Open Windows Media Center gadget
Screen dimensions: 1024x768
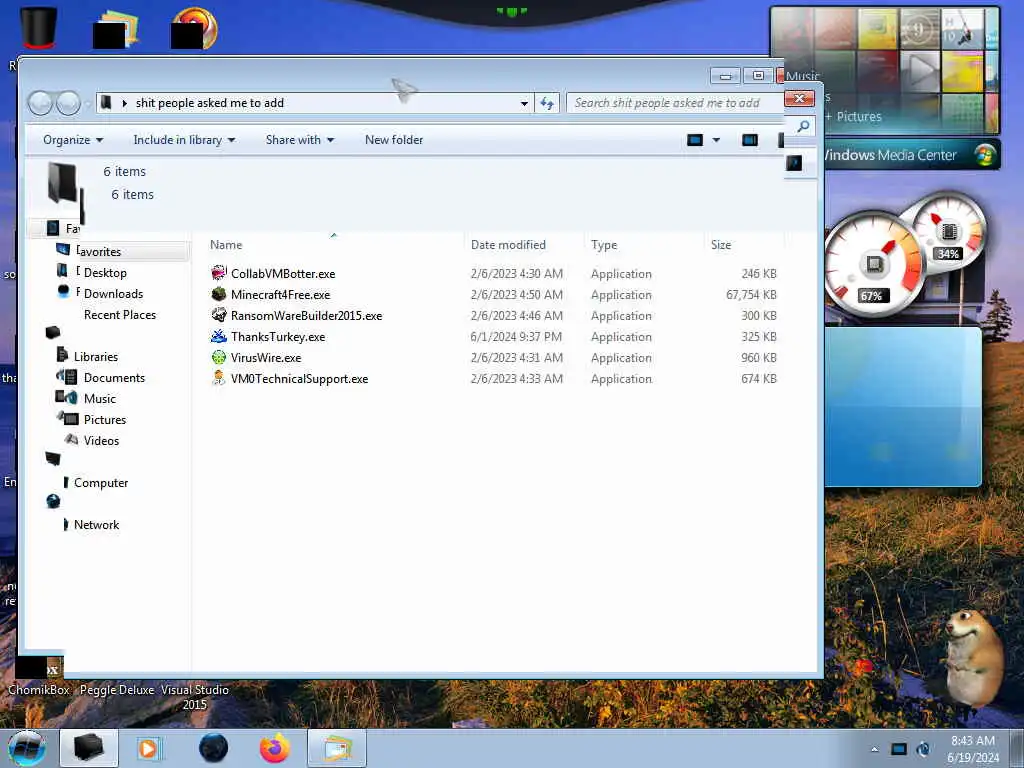912,155
